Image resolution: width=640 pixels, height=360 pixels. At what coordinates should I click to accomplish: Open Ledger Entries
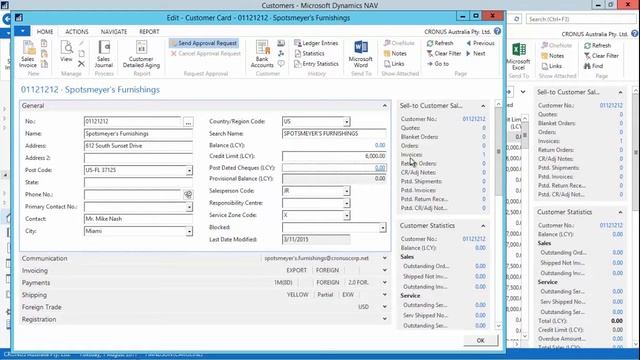[316, 43]
